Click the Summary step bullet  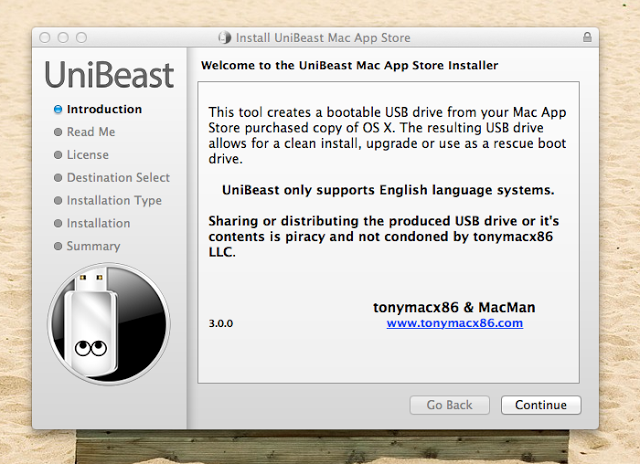tap(59, 246)
